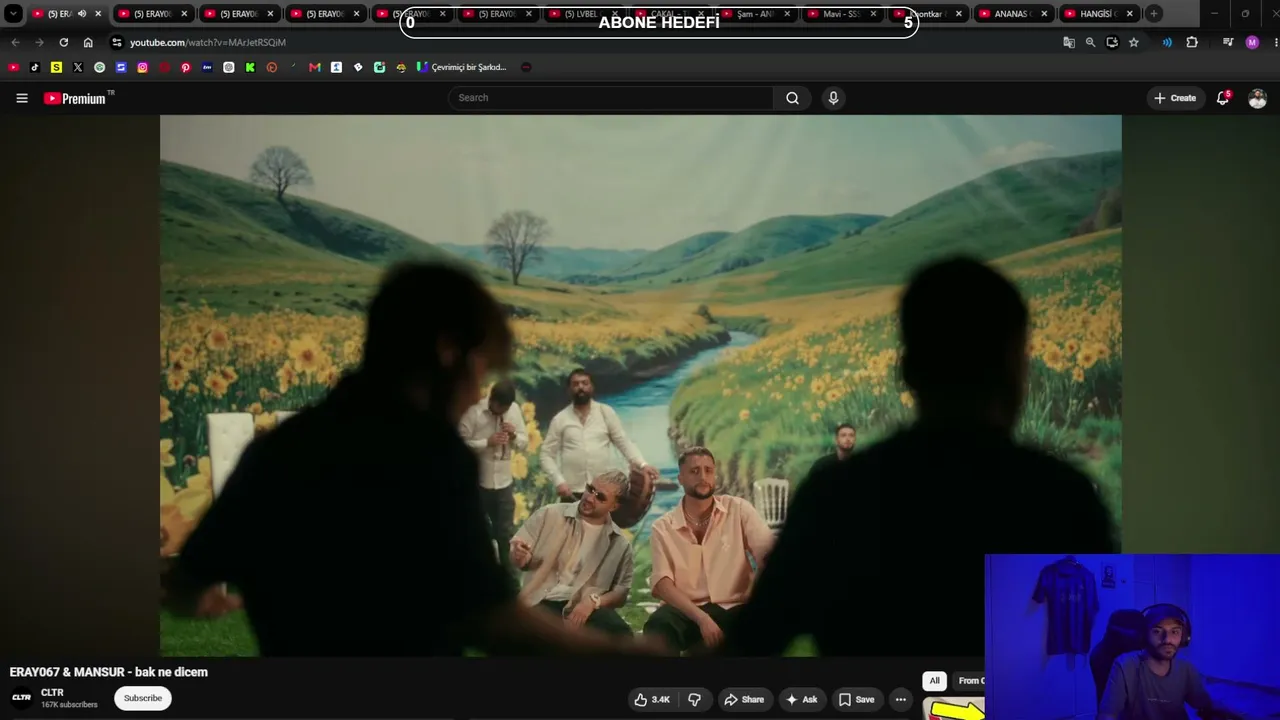Click the search magnifier button
Viewport: 1280px width, 720px height.
click(792, 98)
